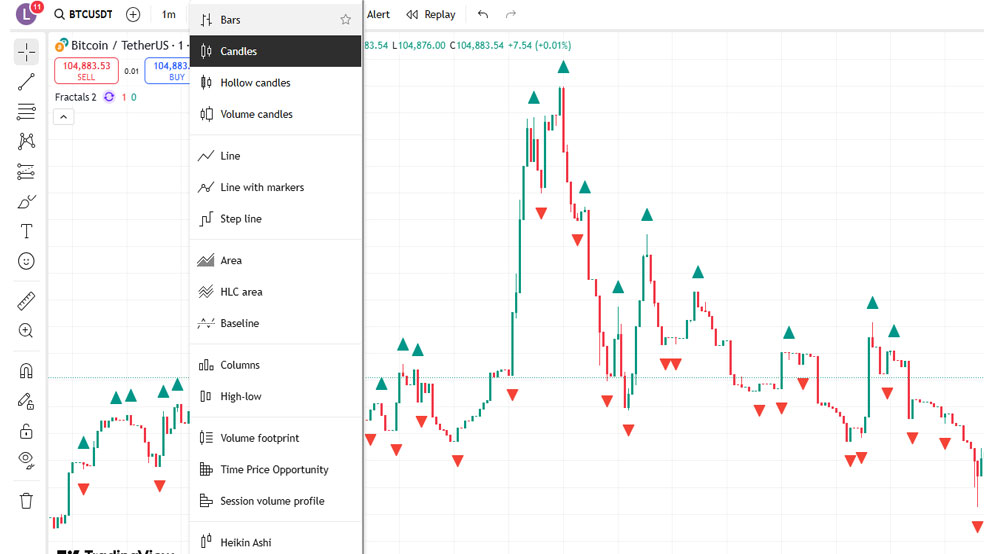Collapse the indicator legend chevron
Image resolution: width=984 pixels, height=554 pixels.
click(63, 117)
